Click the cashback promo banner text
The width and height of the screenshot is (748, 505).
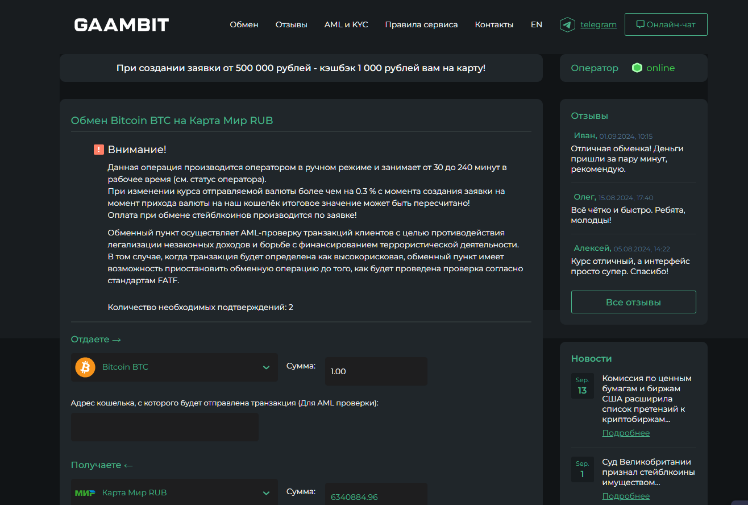pos(301,68)
